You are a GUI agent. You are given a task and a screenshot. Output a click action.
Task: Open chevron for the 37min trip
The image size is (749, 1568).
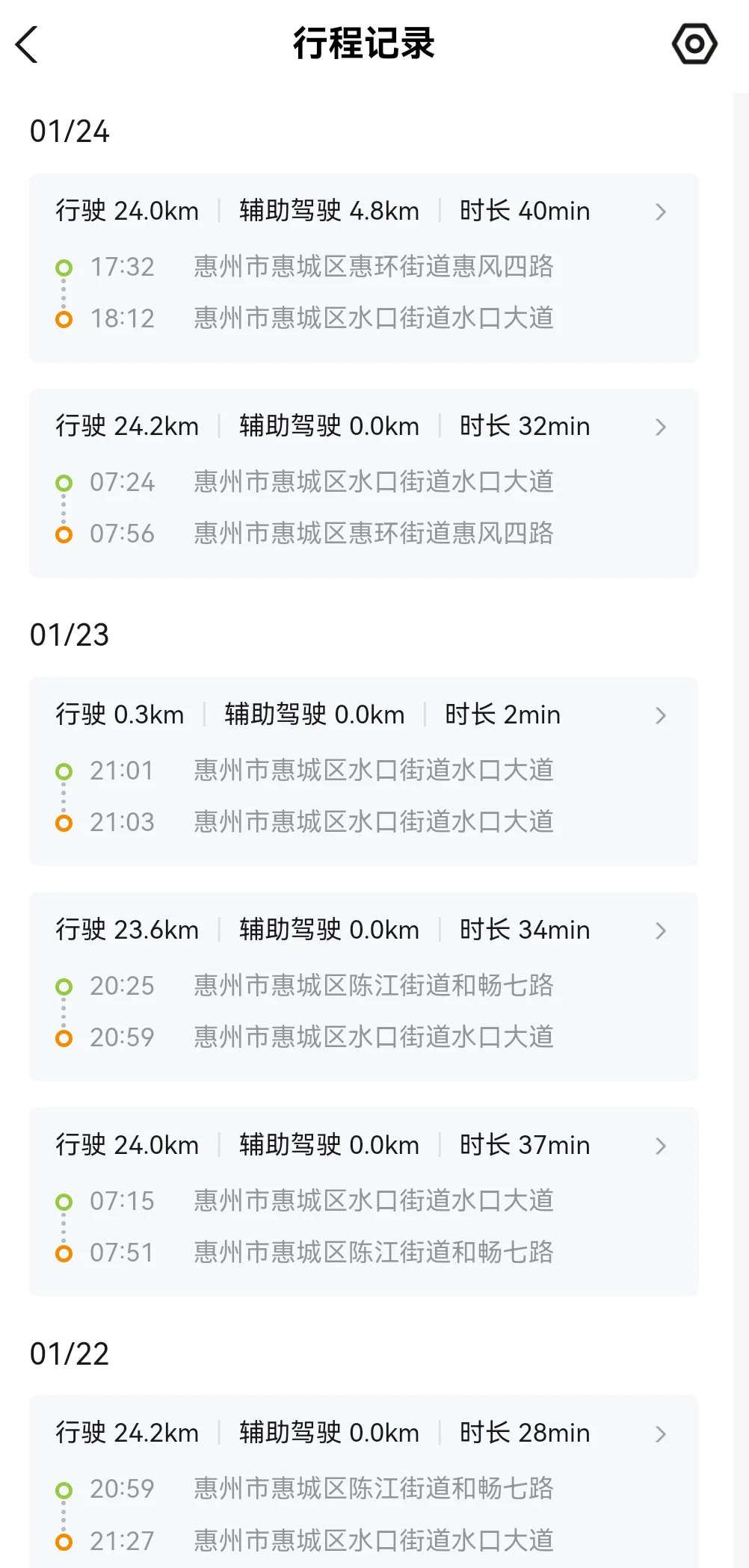coord(661,1146)
